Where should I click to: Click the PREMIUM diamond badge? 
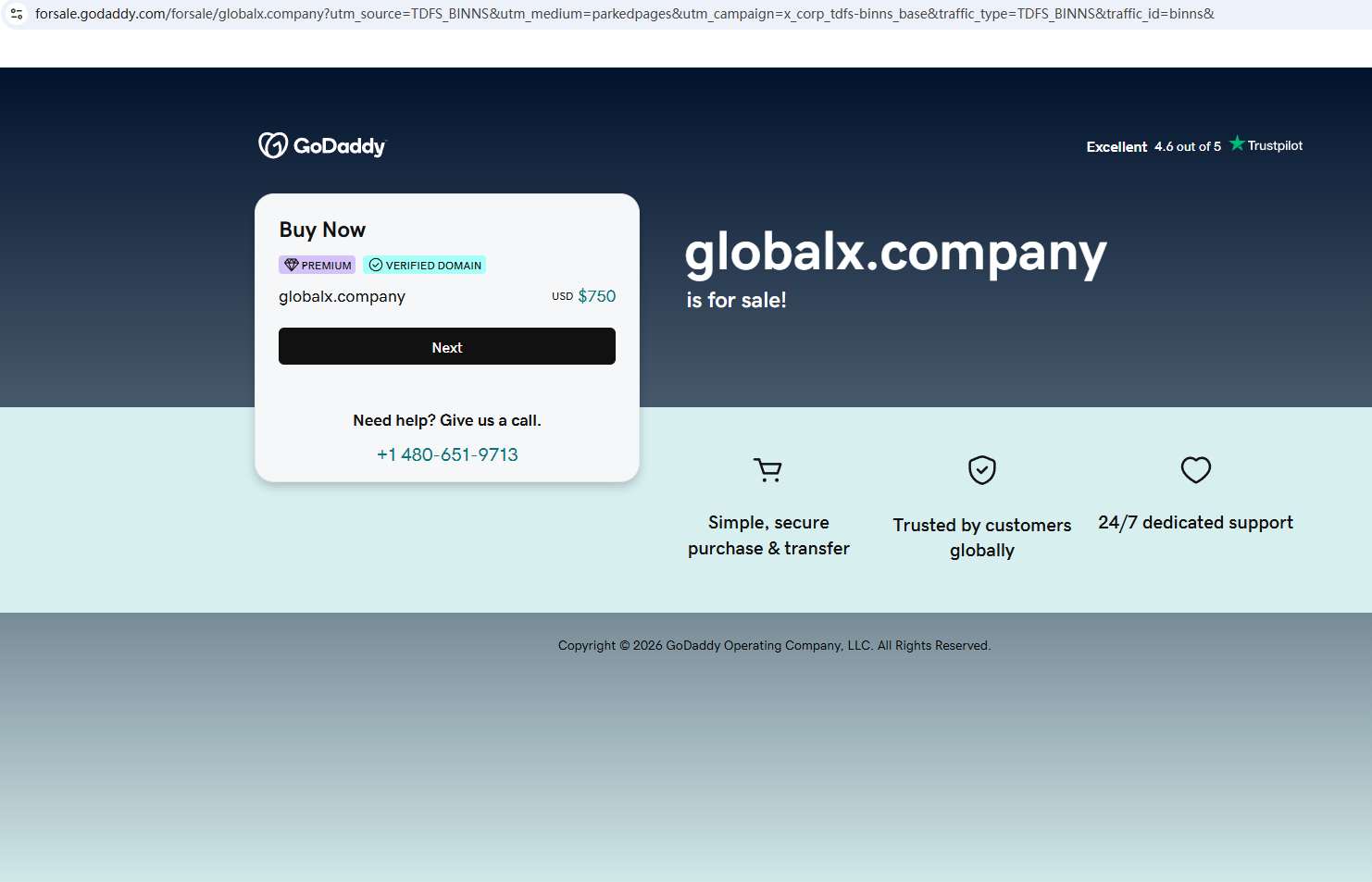(318, 265)
